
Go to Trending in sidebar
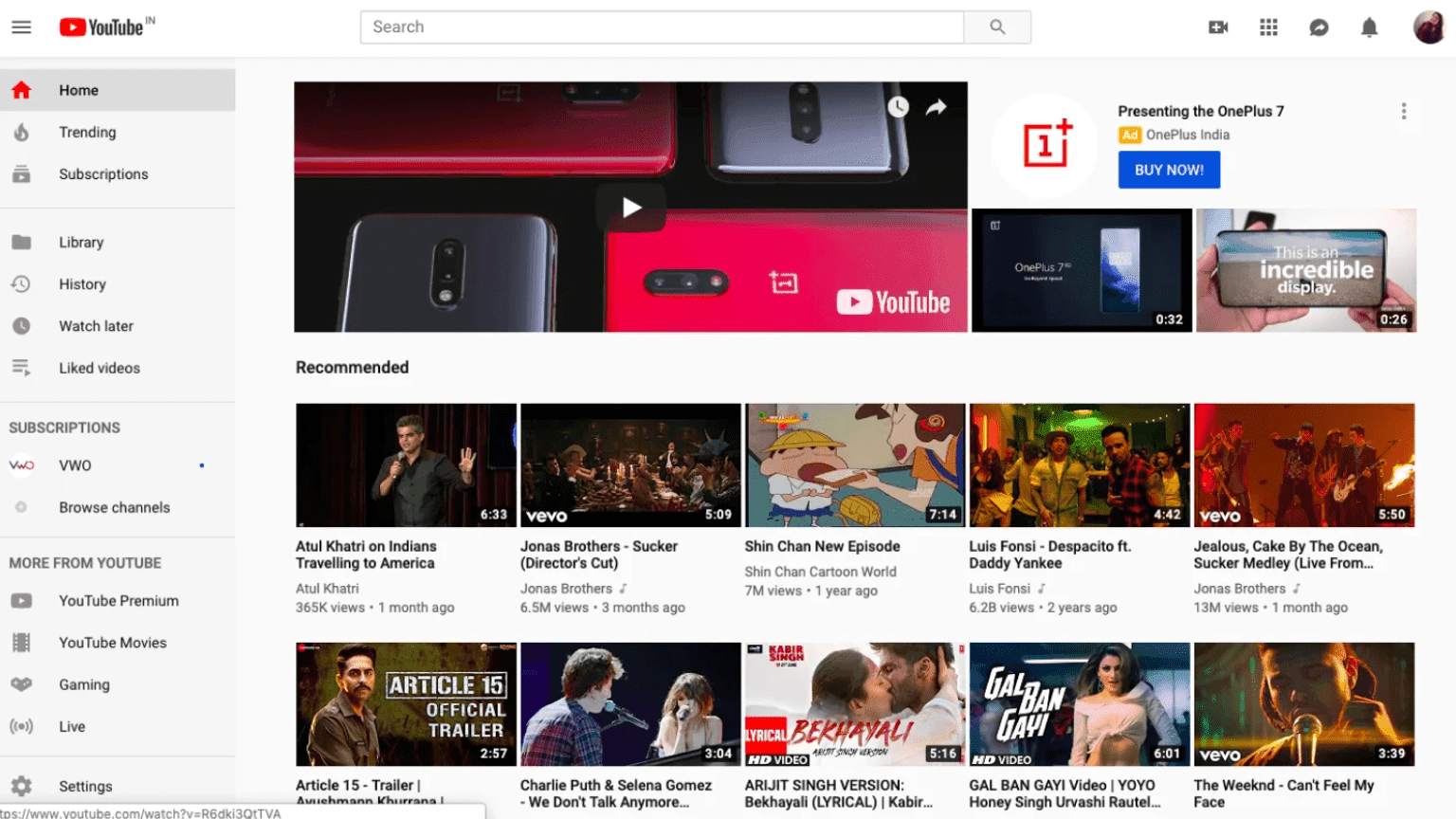click(x=87, y=133)
